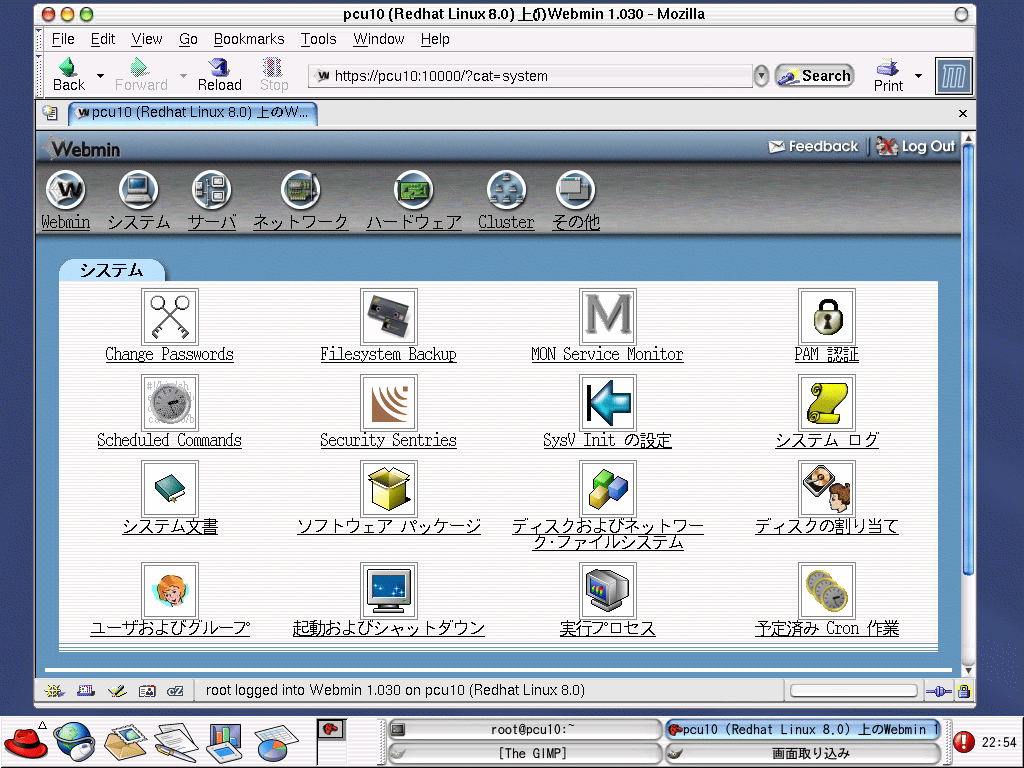Click the Log Out link
Screen dimensions: 1024x768
tap(916, 146)
